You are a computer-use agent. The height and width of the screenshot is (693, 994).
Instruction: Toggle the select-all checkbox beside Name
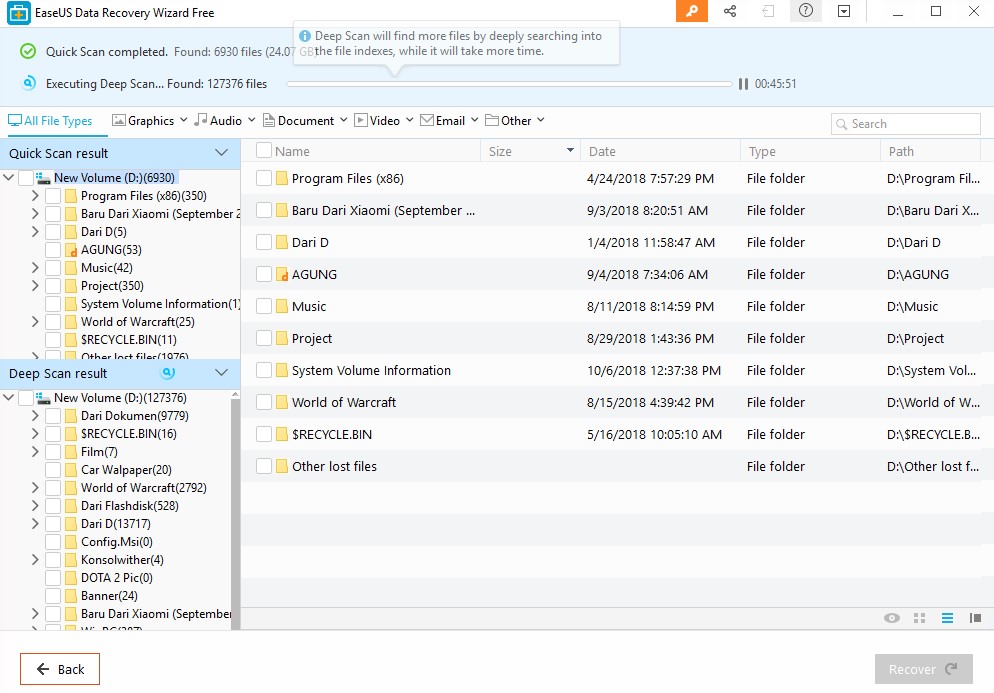click(x=264, y=150)
